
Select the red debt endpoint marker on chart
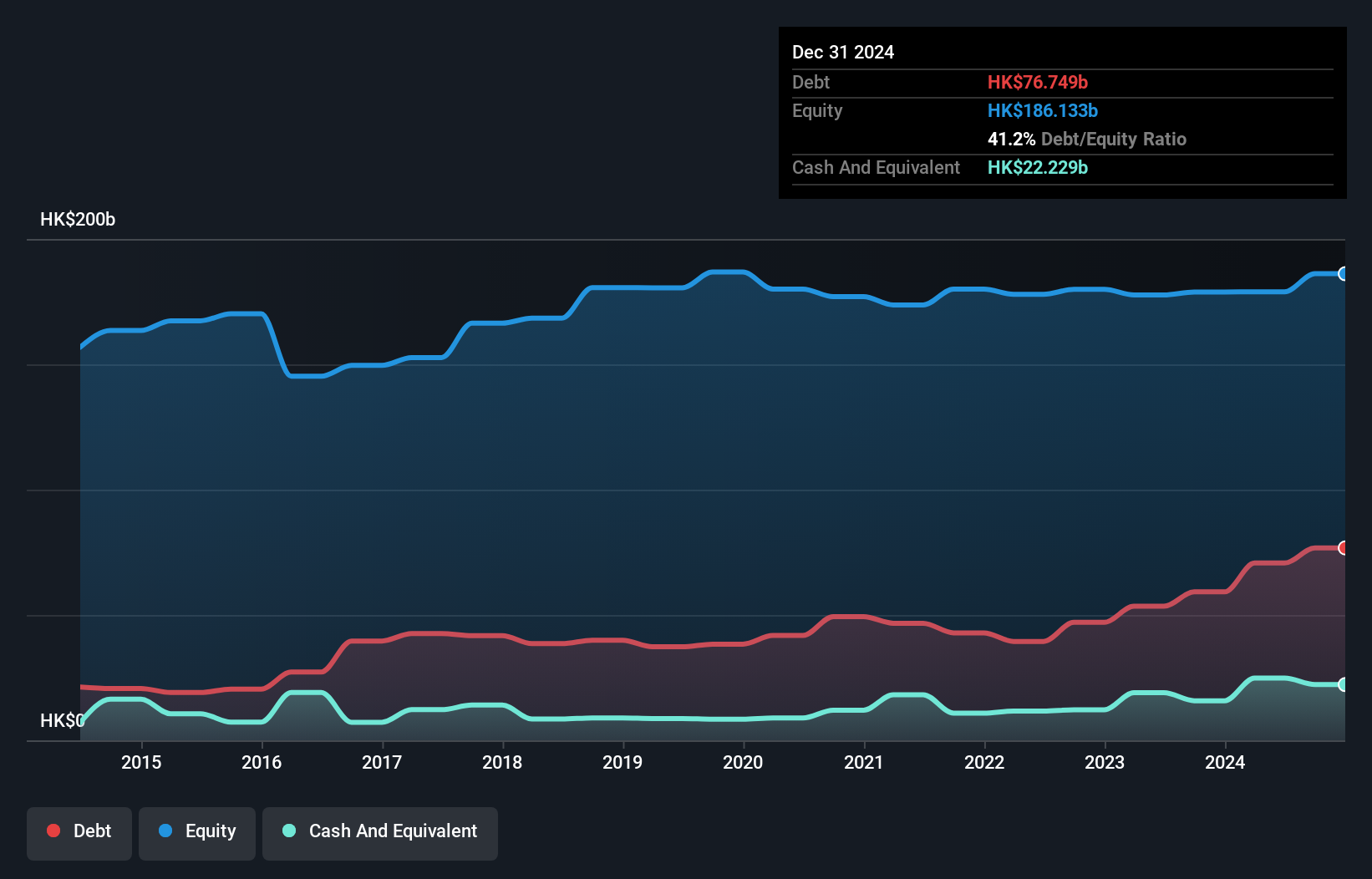tap(1342, 548)
